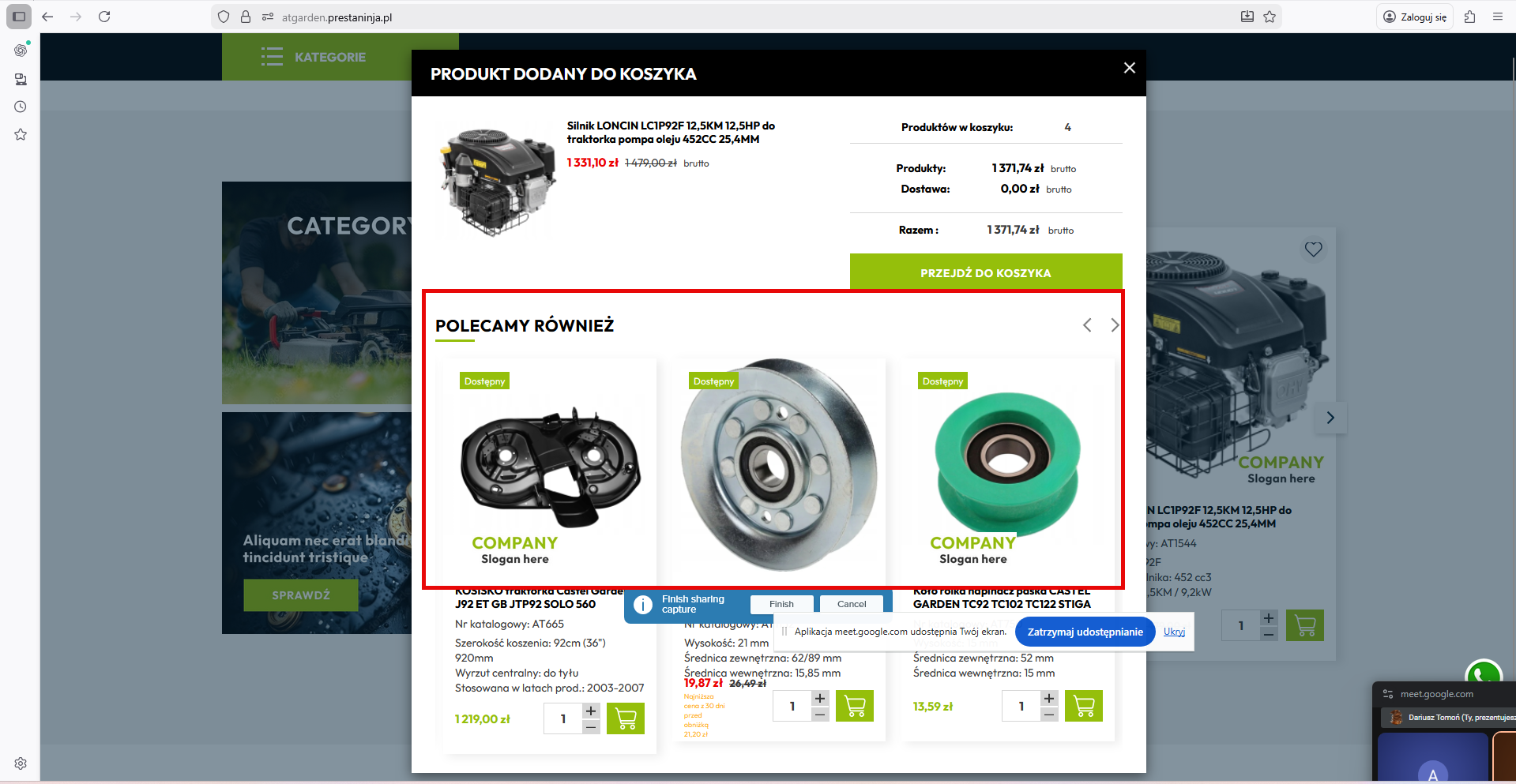Decrease quantity of the 13,59 zł roller
Image resolution: width=1516 pixels, height=784 pixels.
pos(1049,714)
